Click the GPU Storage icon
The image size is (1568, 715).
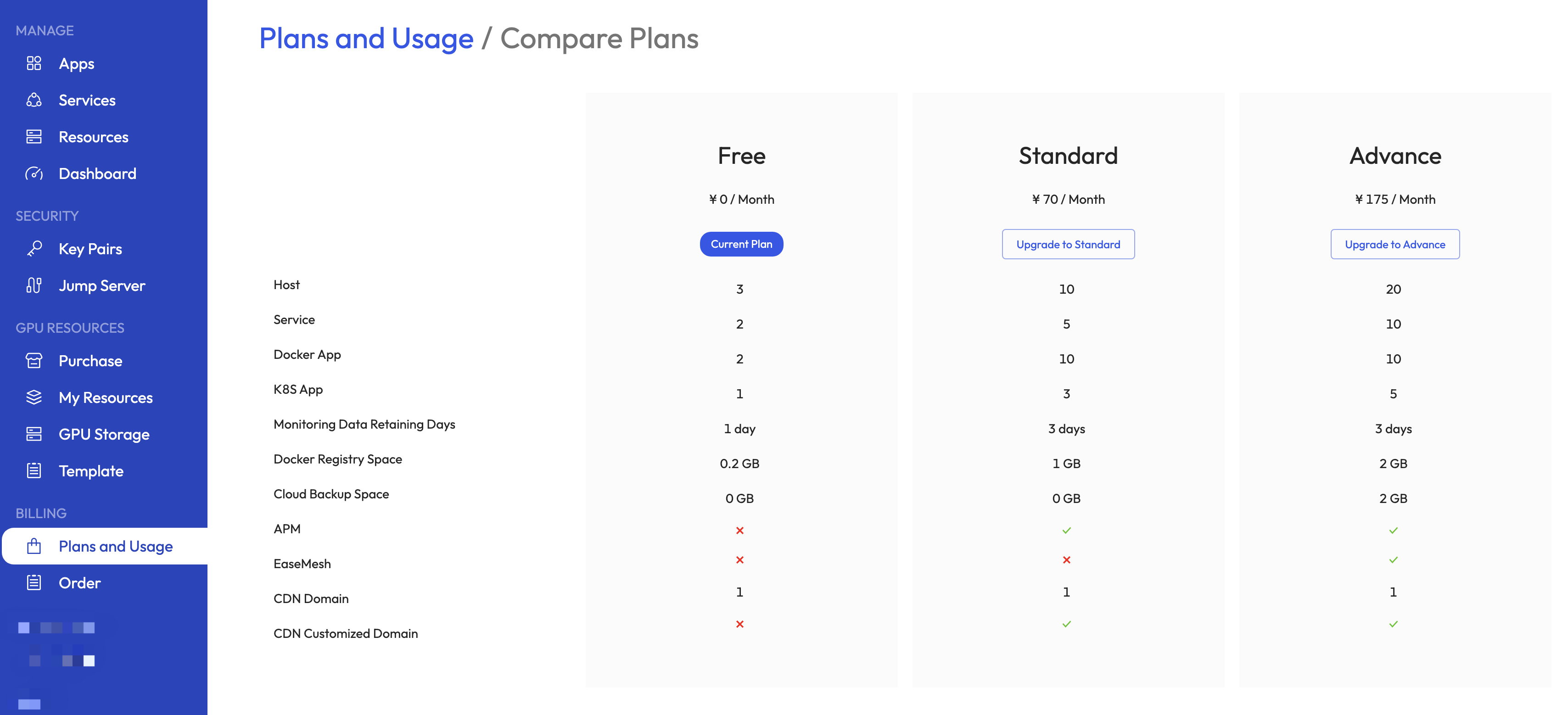click(x=34, y=435)
